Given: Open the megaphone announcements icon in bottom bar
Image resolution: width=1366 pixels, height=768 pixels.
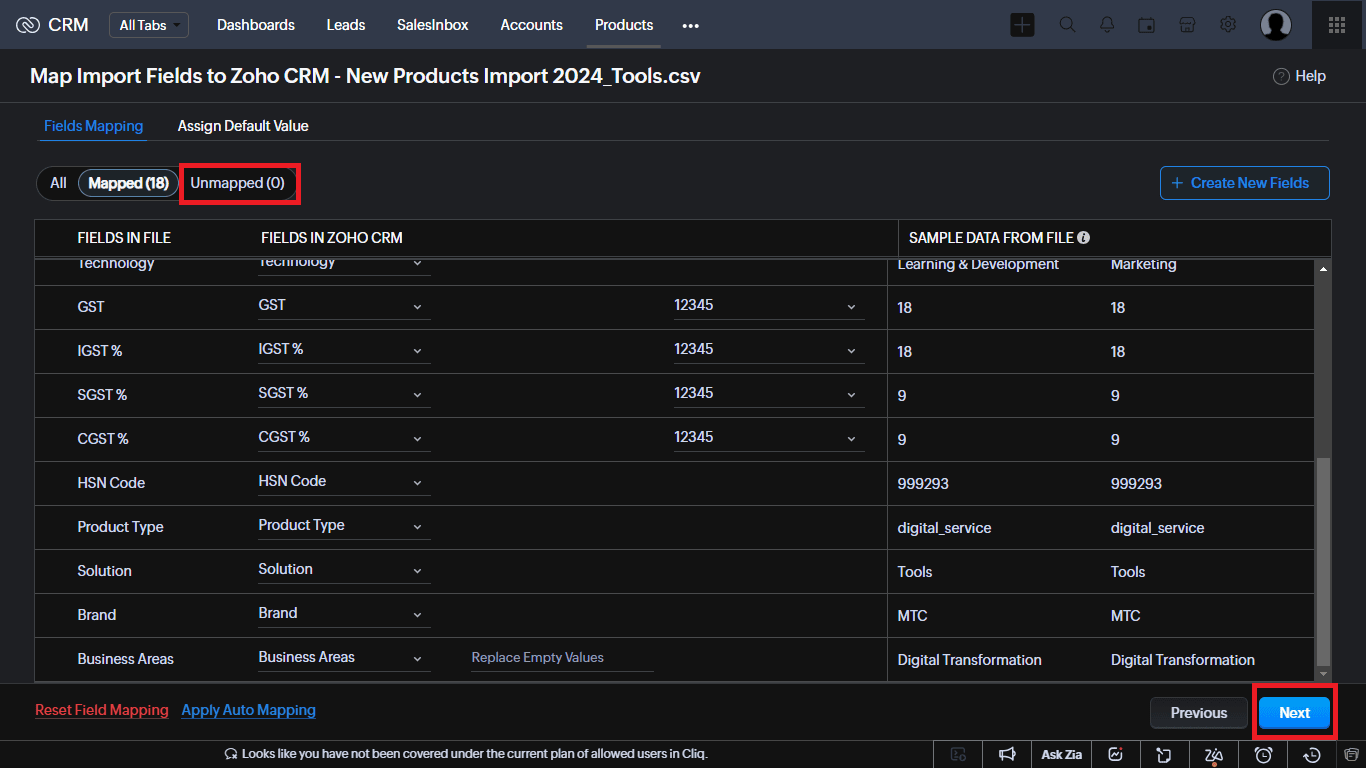Looking at the screenshot, I should [x=1008, y=755].
